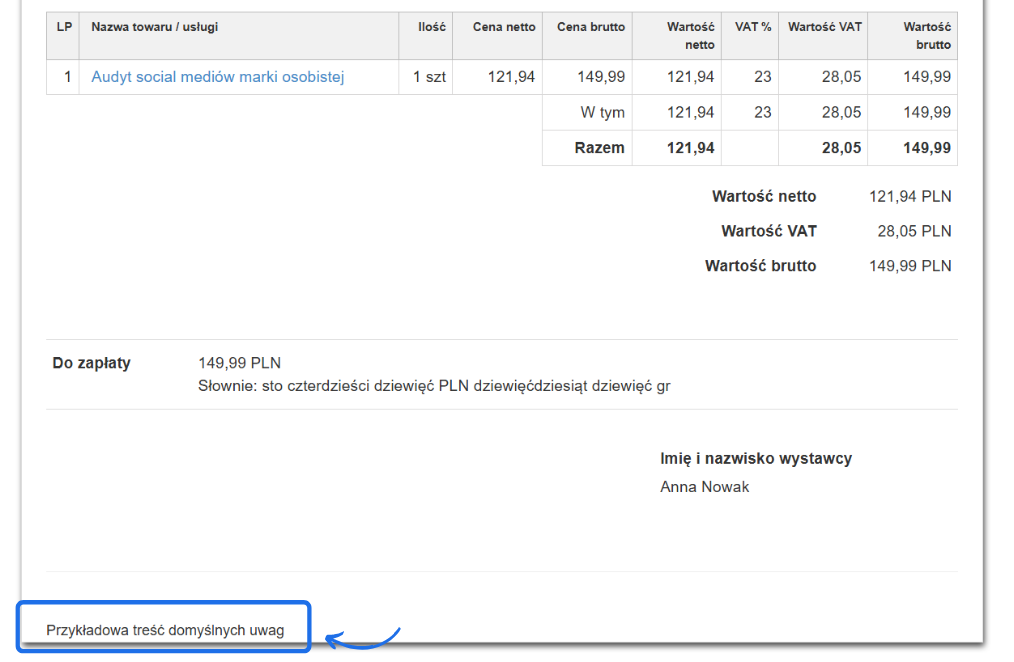Click the 1 szt quantity cell

point(429,77)
